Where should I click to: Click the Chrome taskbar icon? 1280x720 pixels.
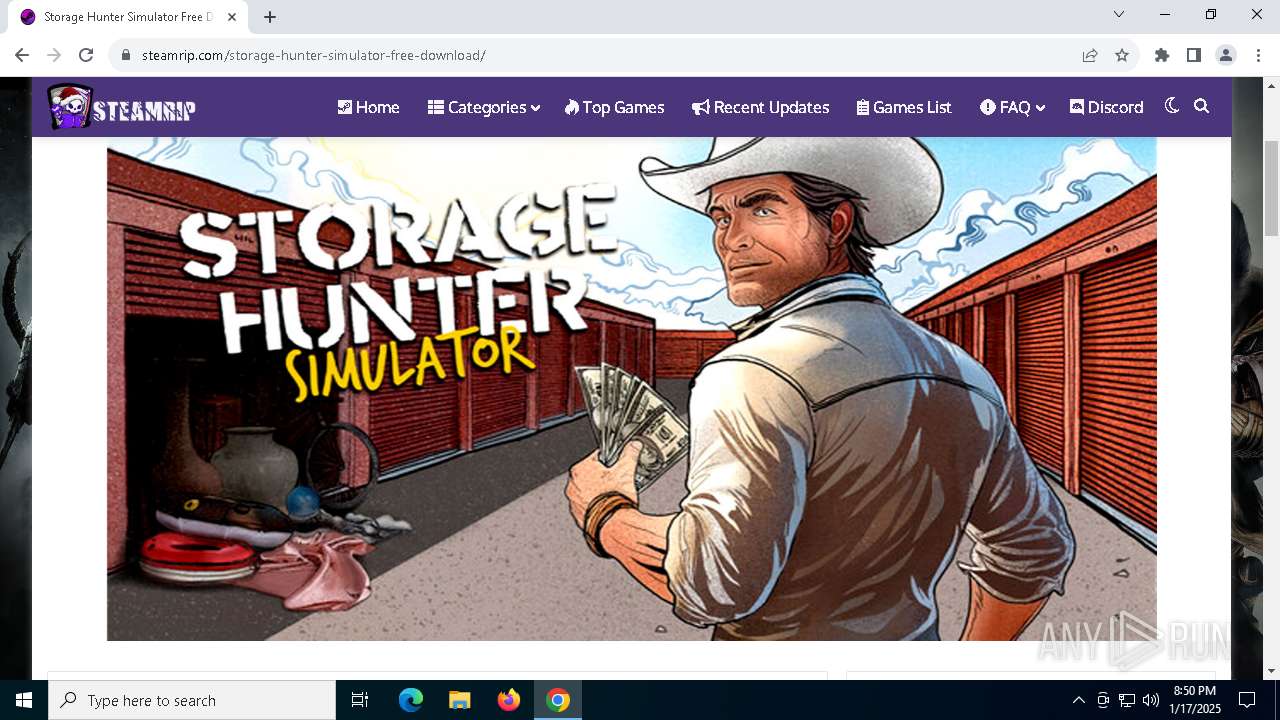(558, 700)
